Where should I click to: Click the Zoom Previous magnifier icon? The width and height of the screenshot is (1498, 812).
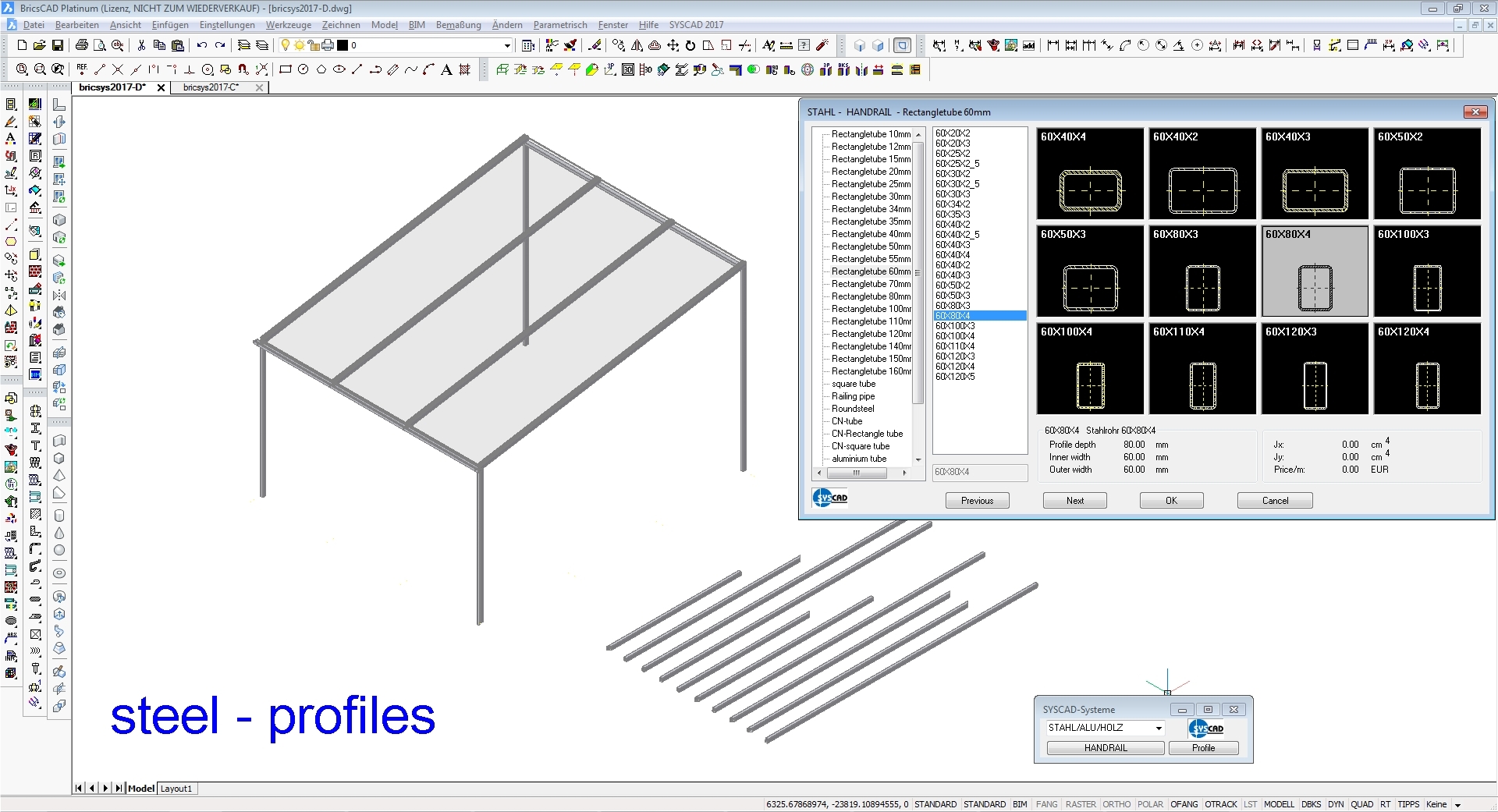[58, 69]
